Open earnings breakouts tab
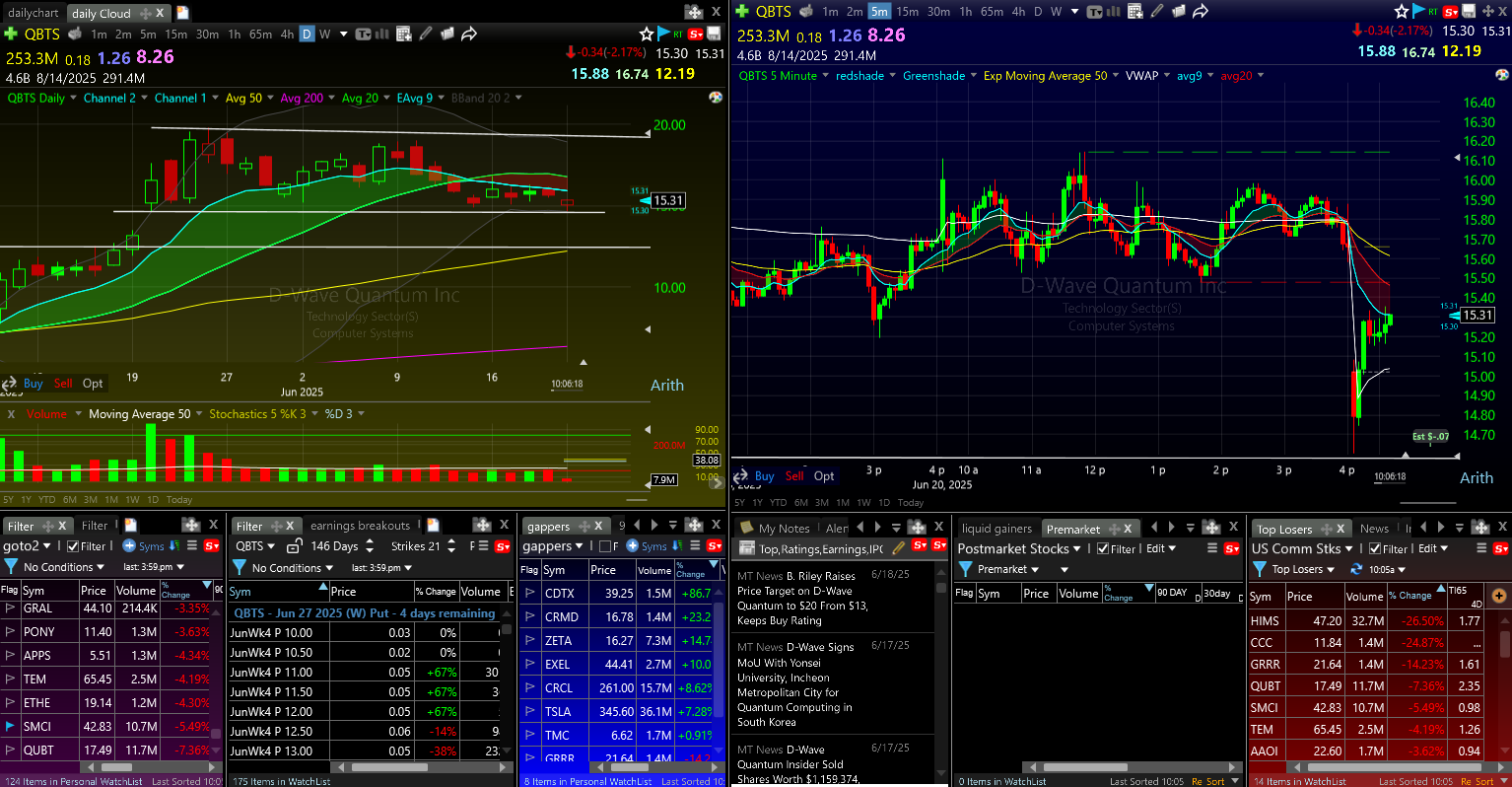The height and width of the screenshot is (787, 1512). [360, 526]
